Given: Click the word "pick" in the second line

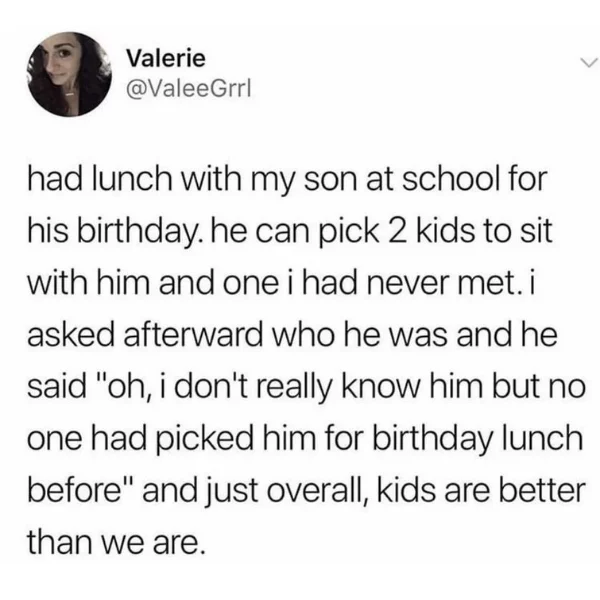Looking at the screenshot, I should 349,230.
